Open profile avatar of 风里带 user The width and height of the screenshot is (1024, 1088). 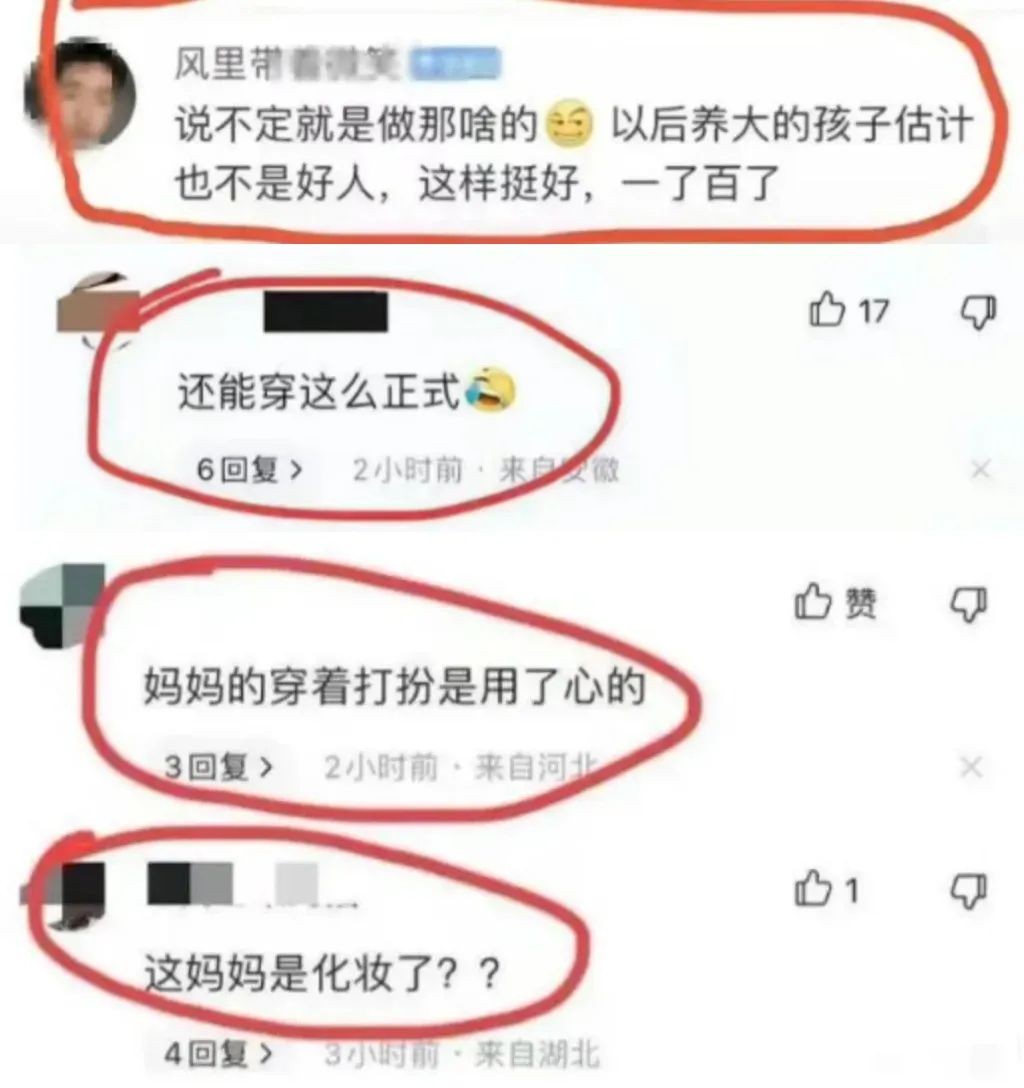[x=82, y=94]
